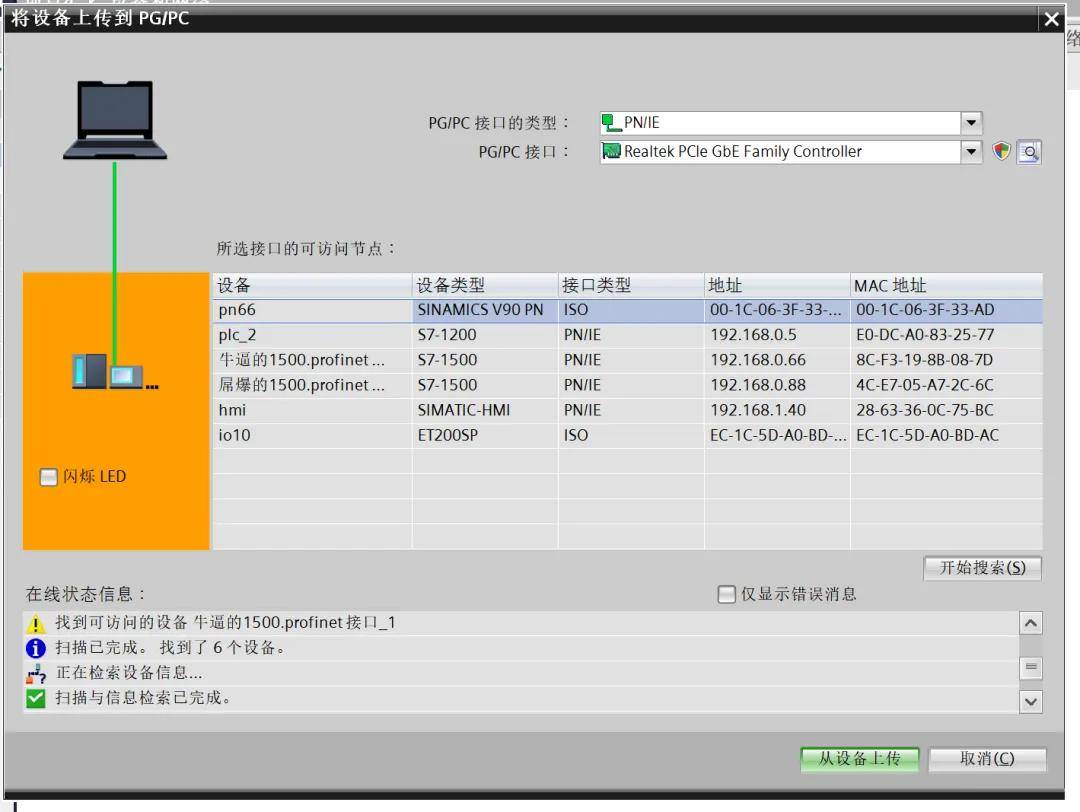Click the S7-1200 device type cell
The image size is (1080, 812).
[485, 335]
